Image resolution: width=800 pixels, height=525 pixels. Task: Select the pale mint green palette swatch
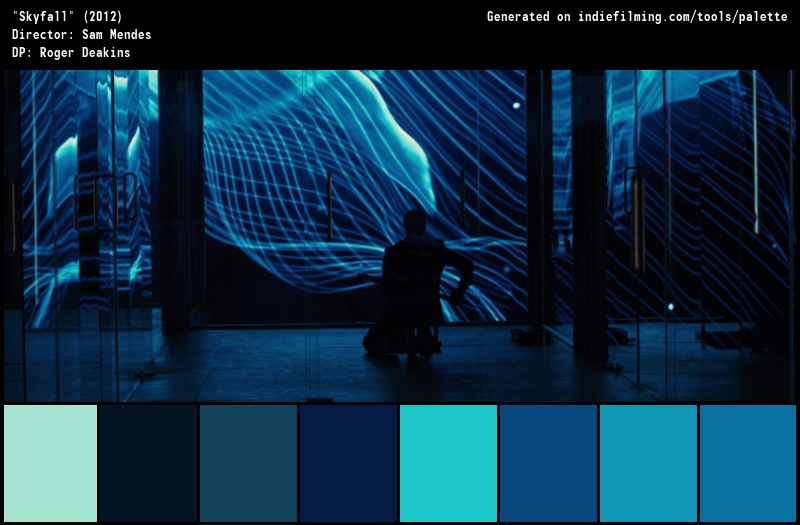click(x=50, y=463)
